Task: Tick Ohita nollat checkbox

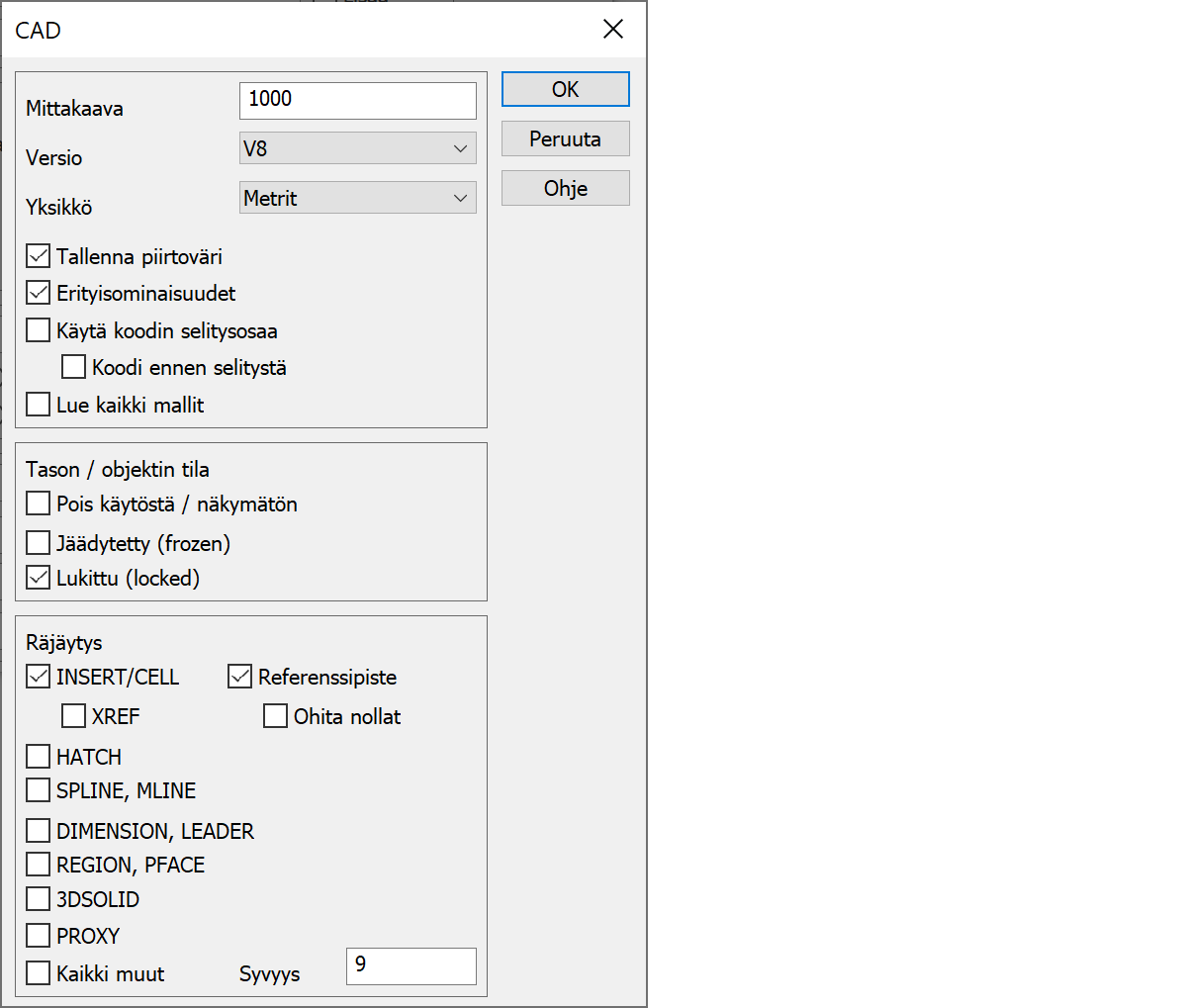Action: tap(275, 716)
